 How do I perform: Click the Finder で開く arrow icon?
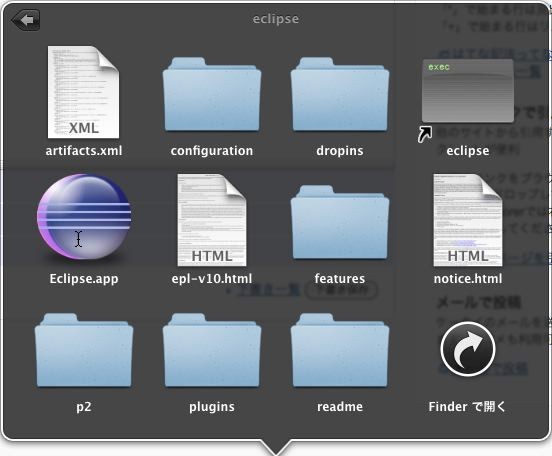click(x=468, y=349)
